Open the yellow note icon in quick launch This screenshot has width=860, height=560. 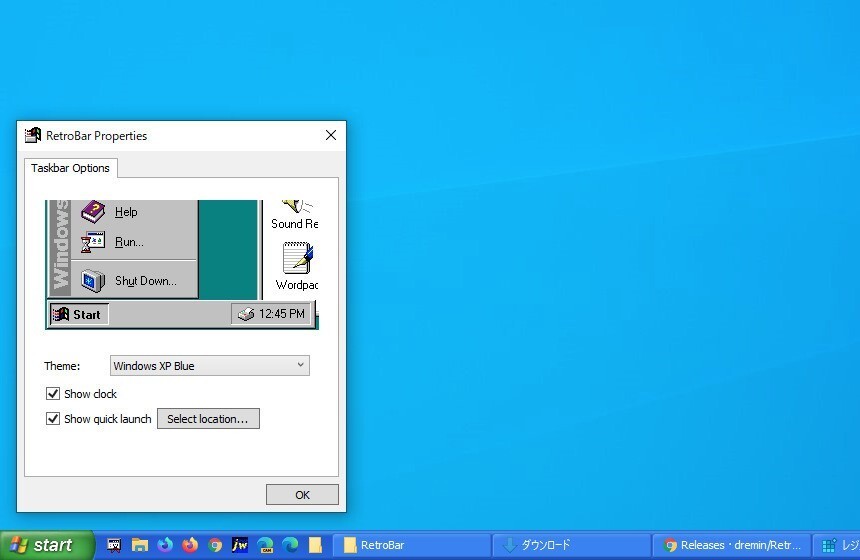(315, 545)
